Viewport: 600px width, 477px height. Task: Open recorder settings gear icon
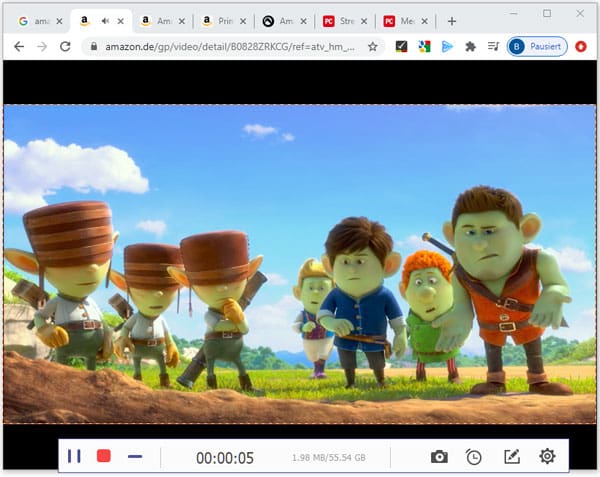click(x=547, y=456)
